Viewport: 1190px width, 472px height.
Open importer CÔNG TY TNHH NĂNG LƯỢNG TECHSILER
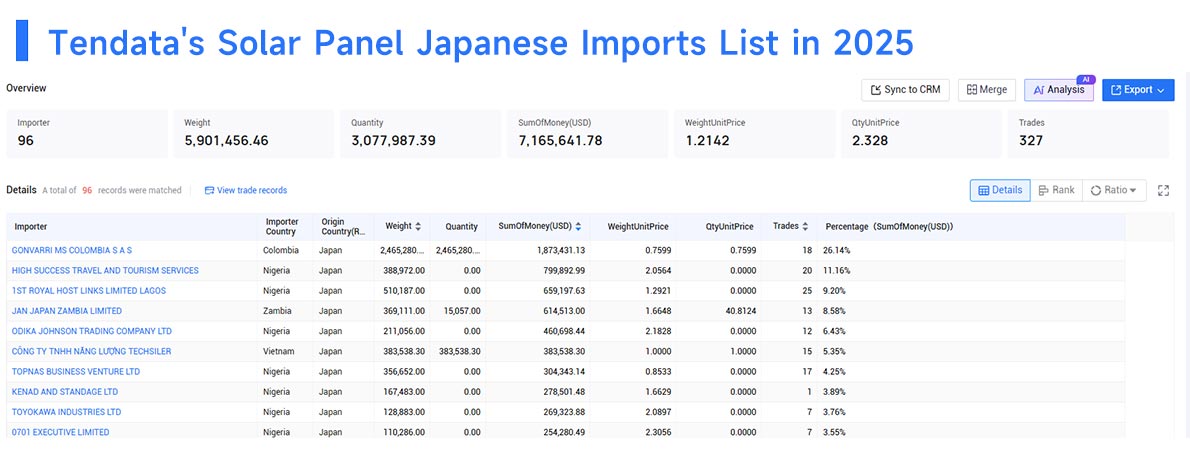(x=91, y=351)
